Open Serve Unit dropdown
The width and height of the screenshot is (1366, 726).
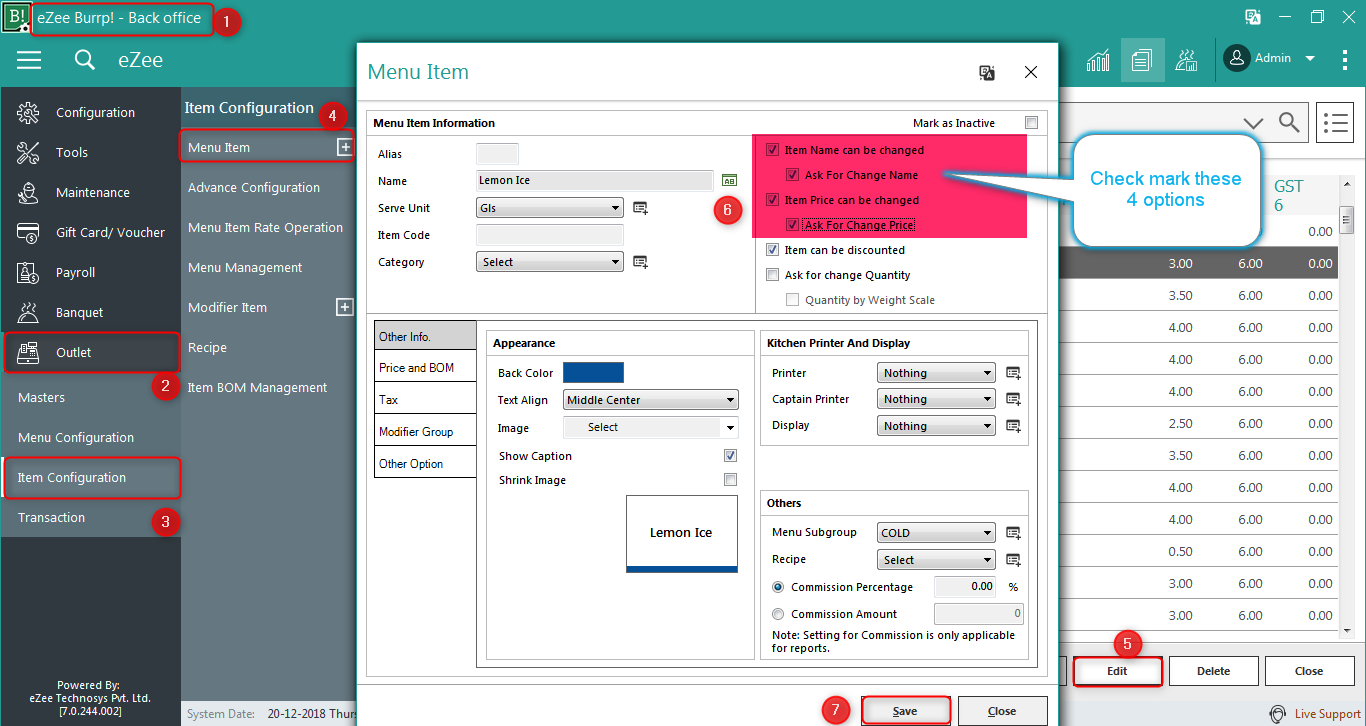pos(550,208)
